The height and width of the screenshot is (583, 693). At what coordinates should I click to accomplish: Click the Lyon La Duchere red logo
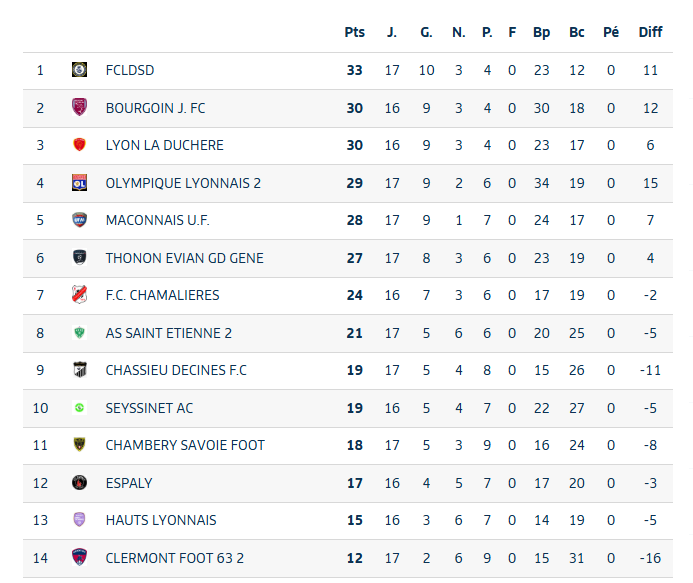(80, 145)
